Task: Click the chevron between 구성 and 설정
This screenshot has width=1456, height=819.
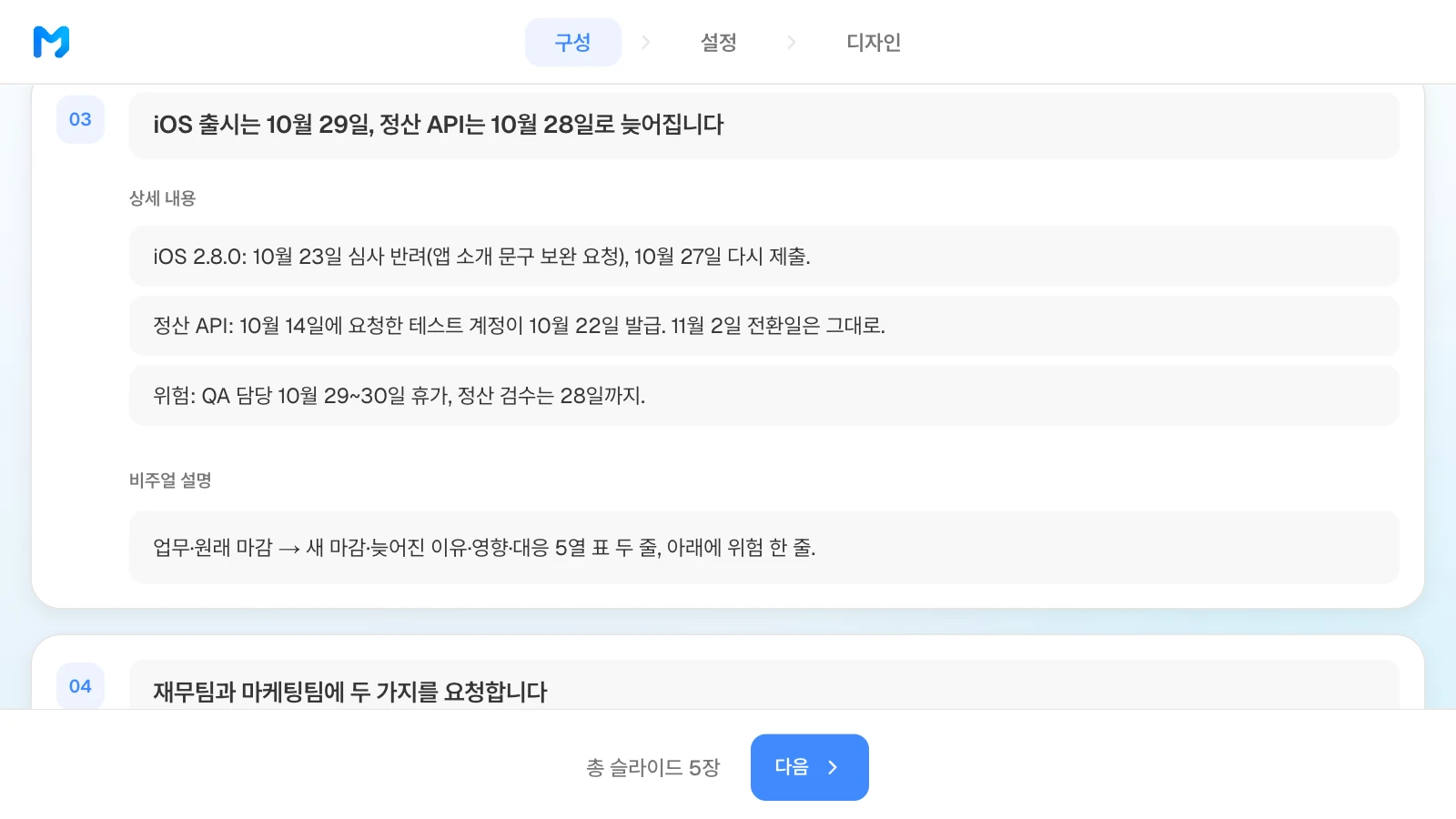Action: (646, 42)
